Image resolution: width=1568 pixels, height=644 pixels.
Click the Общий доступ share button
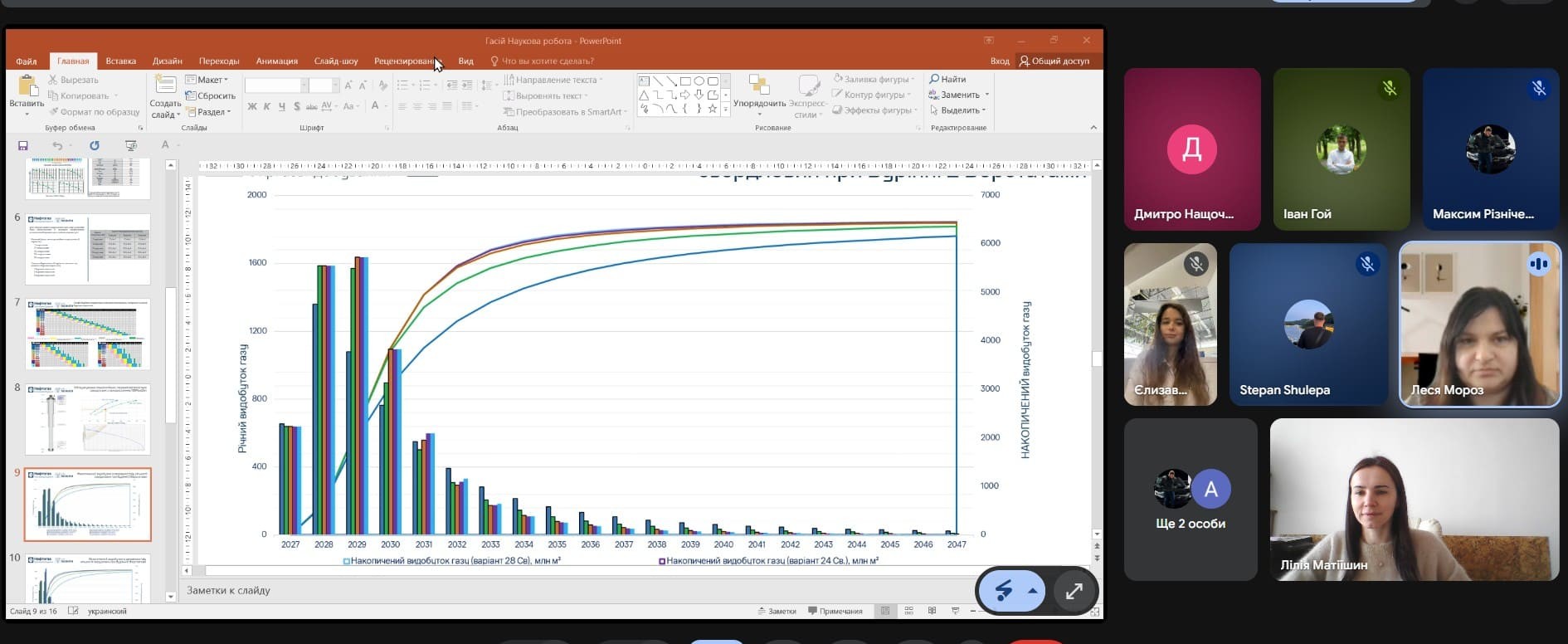tap(1054, 61)
